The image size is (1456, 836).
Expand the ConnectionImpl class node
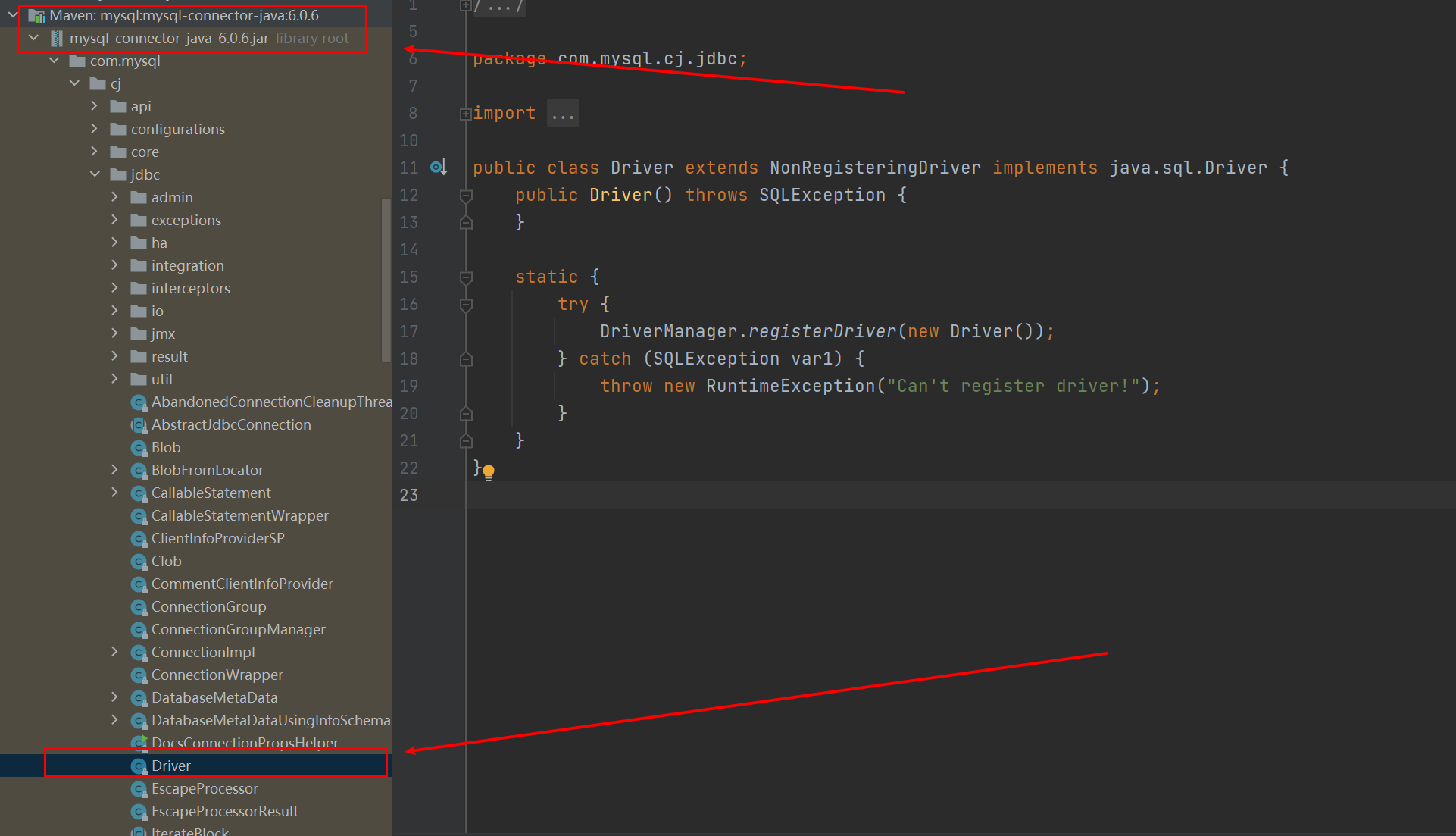115,652
